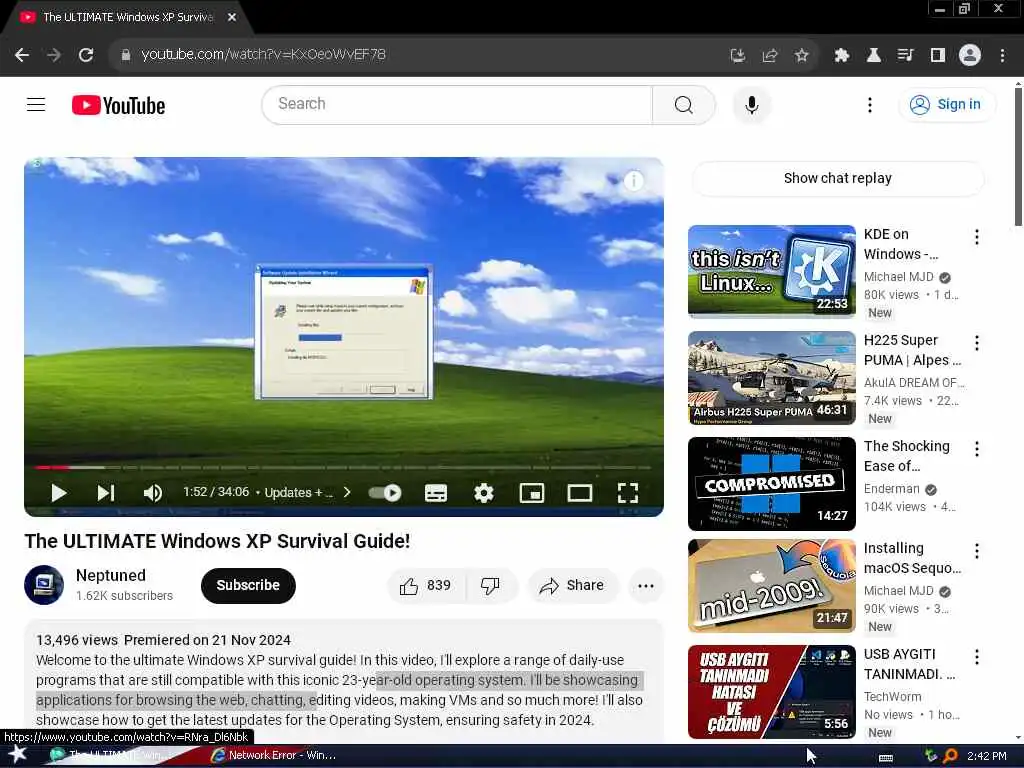Mute the video volume
This screenshot has height=768, width=1024.
tap(153, 493)
